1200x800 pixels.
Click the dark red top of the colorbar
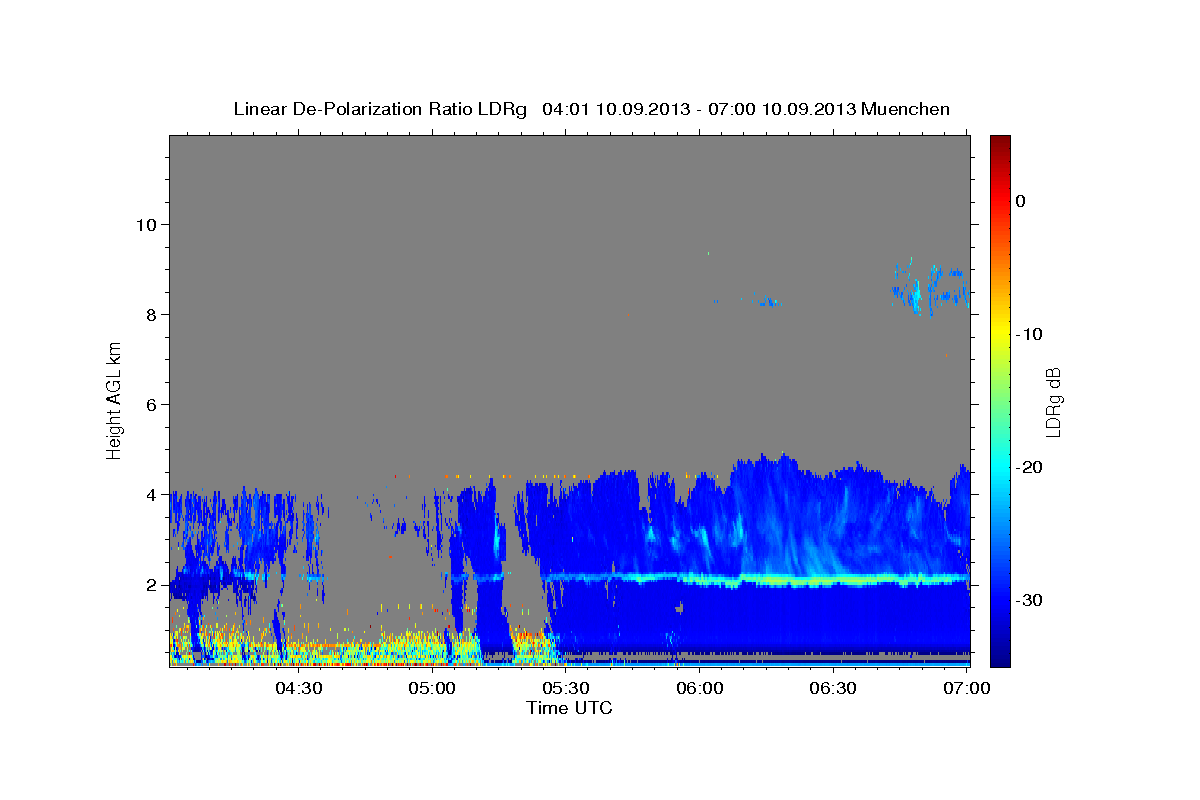[1000, 143]
